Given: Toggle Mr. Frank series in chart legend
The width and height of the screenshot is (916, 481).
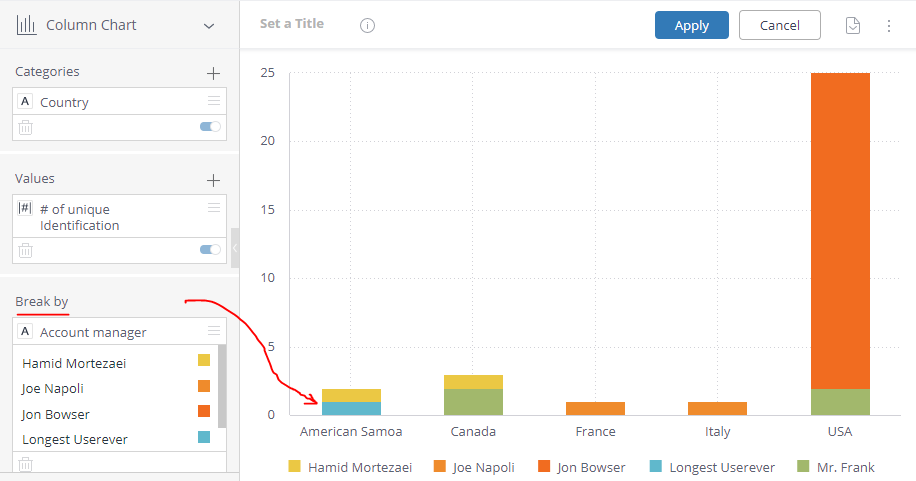Looking at the screenshot, I should [x=836, y=467].
